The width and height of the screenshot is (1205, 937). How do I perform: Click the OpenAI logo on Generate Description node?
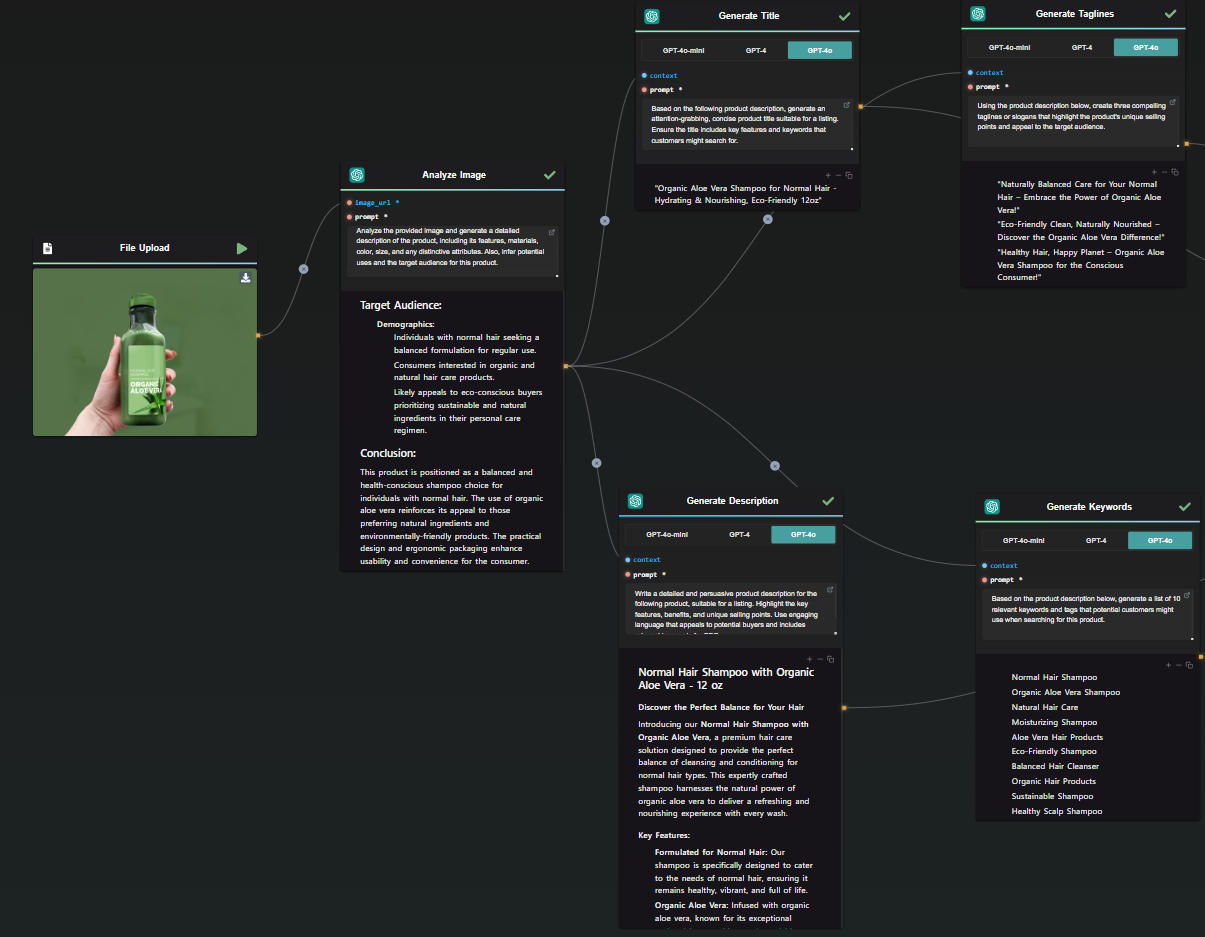click(636, 501)
